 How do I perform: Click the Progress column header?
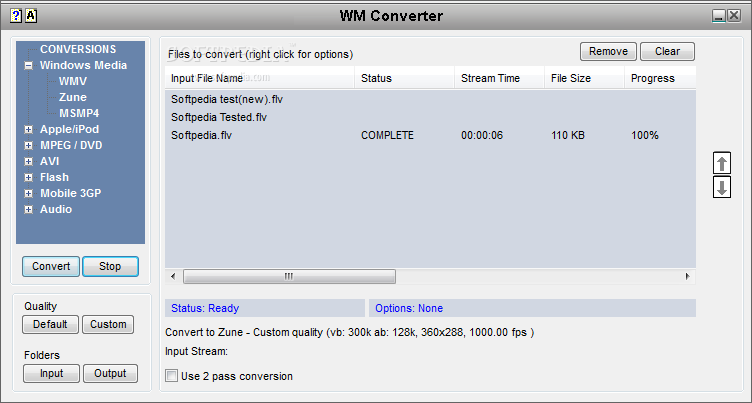coord(660,78)
